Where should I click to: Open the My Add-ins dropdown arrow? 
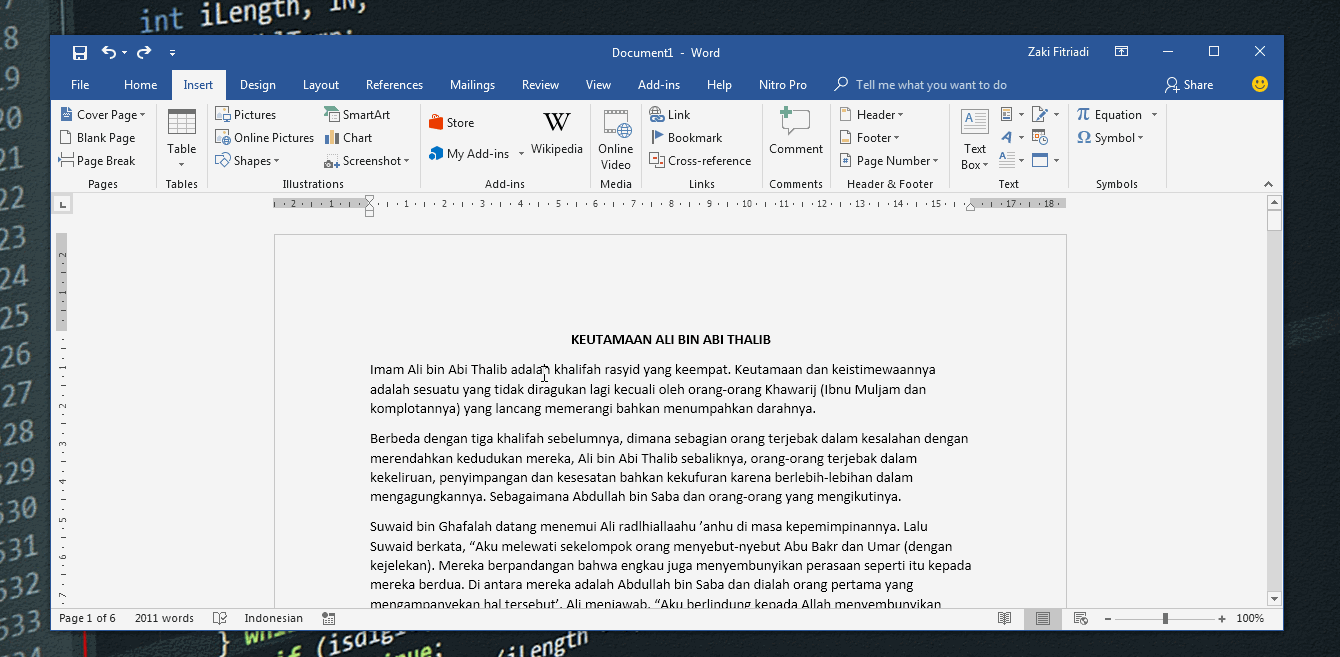521,154
